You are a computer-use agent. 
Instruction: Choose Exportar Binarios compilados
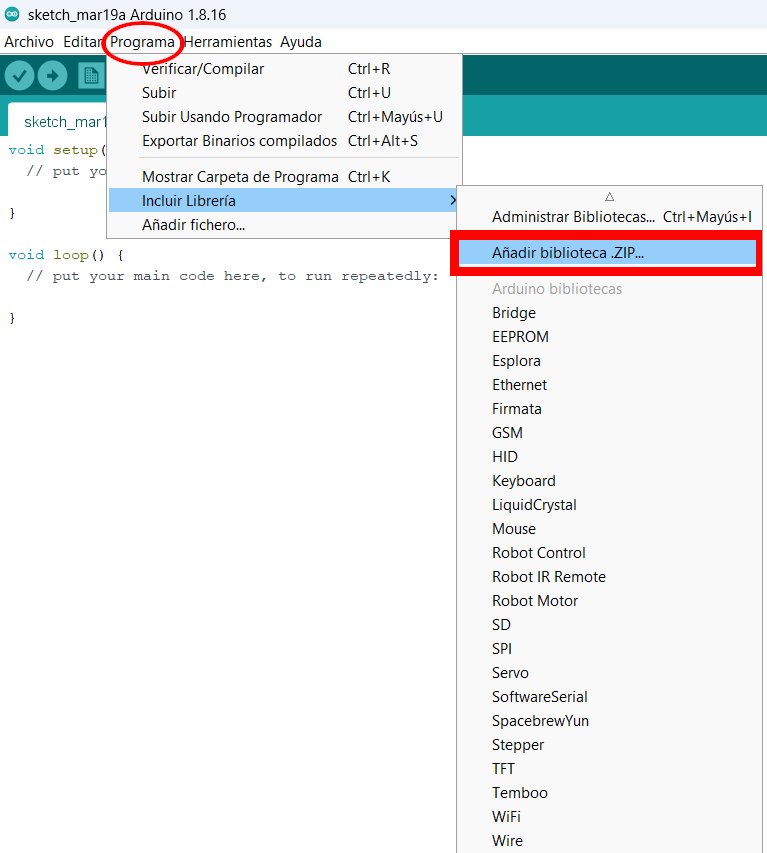[x=239, y=141]
